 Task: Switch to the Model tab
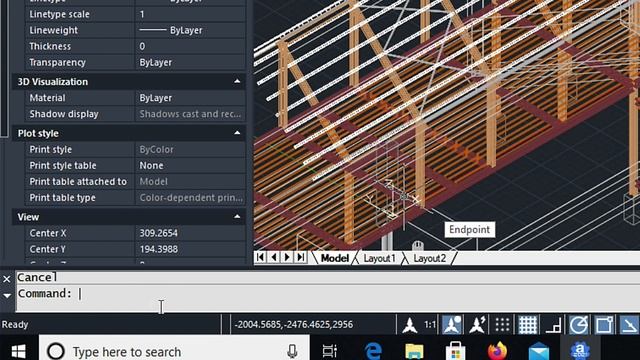[335, 258]
